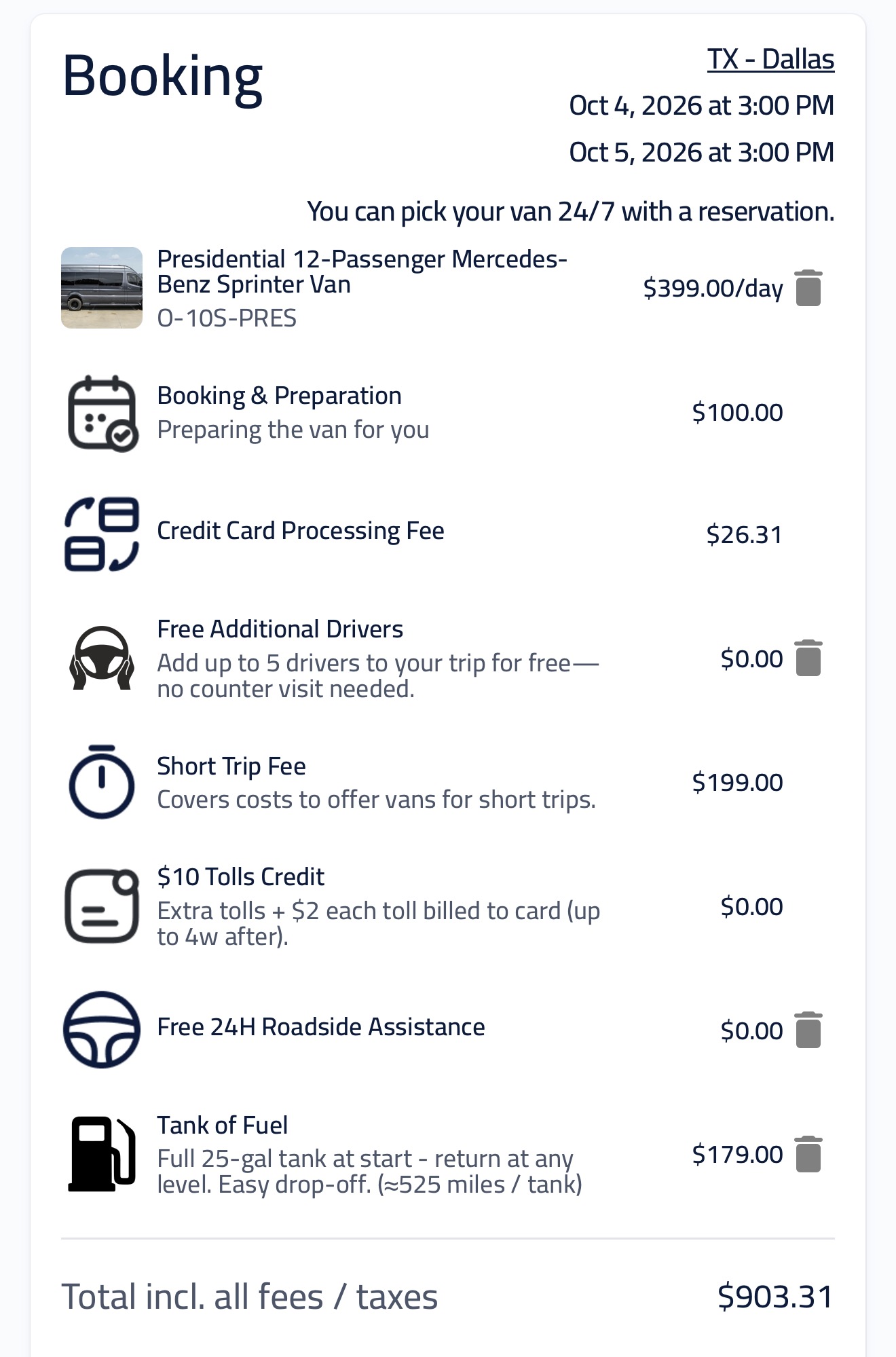The height and width of the screenshot is (1357, 896).
Task: Click the Credit Card Processing Fee icon
Action: (102, 534)
